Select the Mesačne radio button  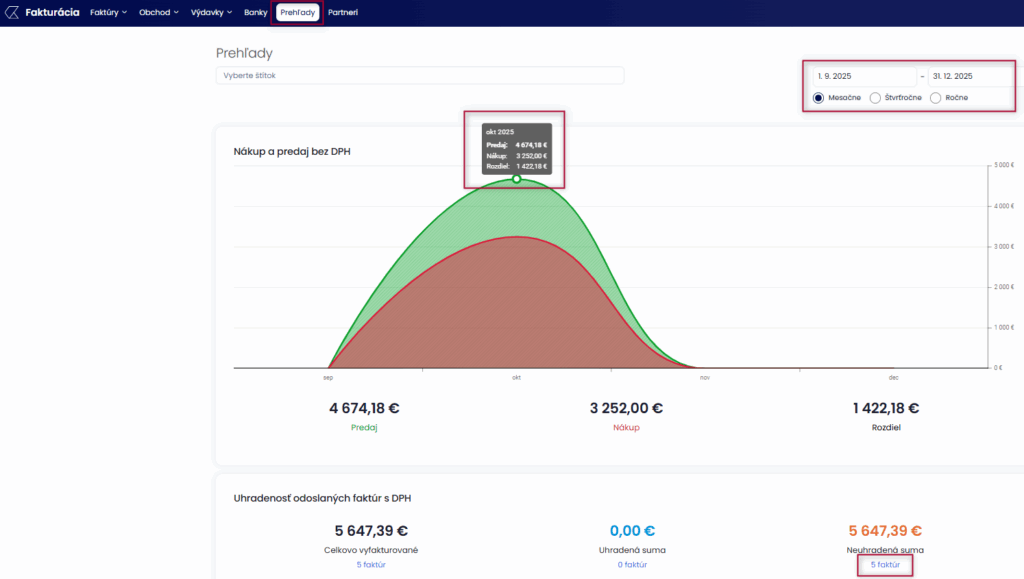(818, 98)
